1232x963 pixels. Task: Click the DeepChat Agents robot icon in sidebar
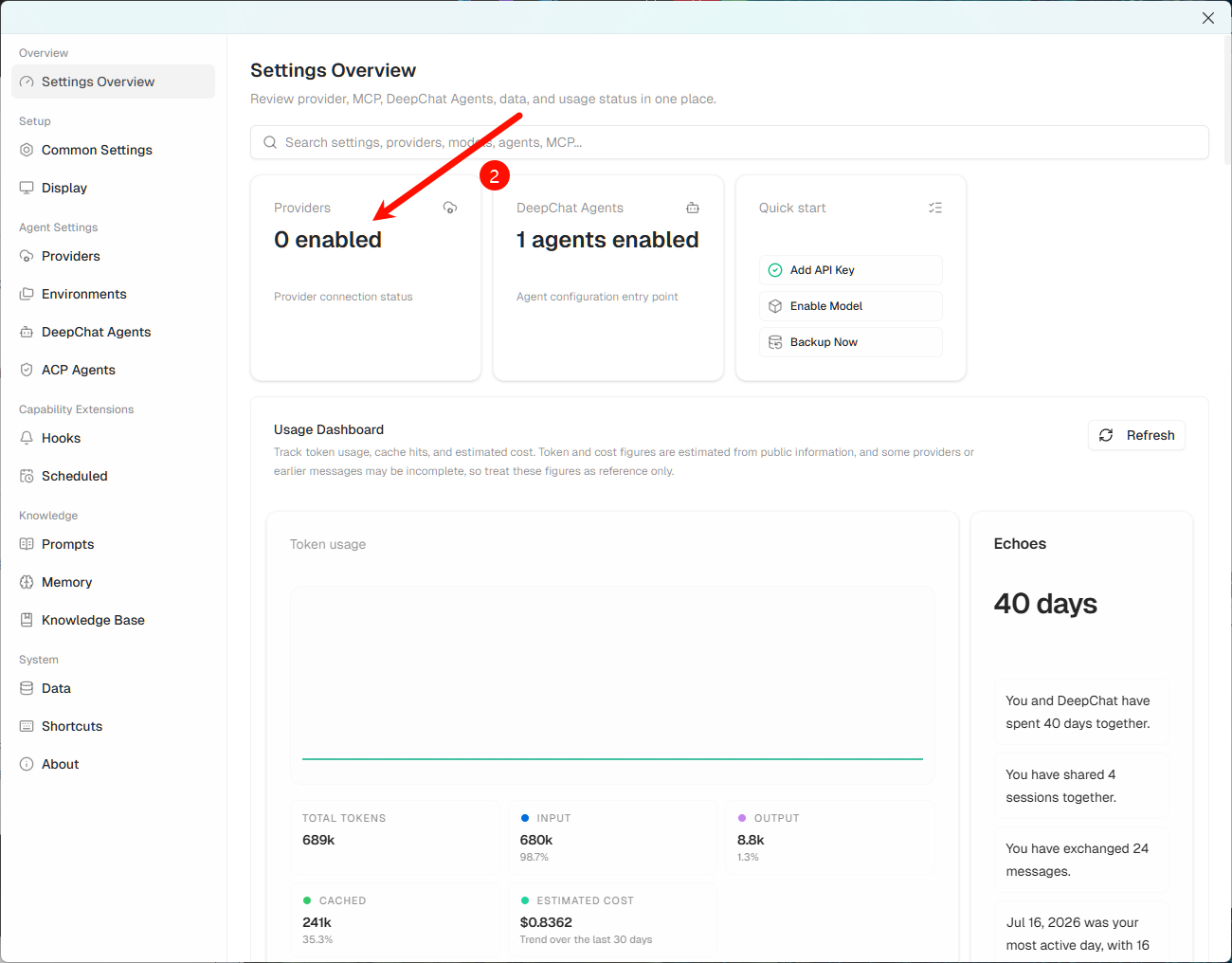[27, 332]
